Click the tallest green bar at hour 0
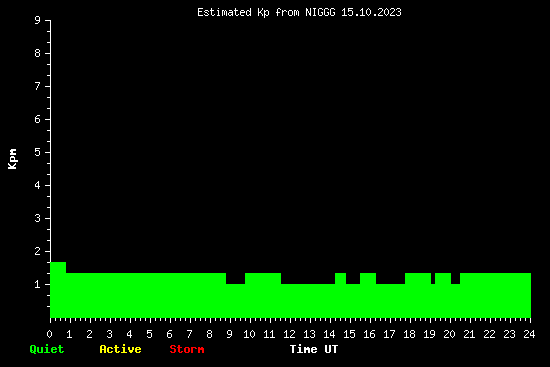The image size is (550, 367). point(58,290)
